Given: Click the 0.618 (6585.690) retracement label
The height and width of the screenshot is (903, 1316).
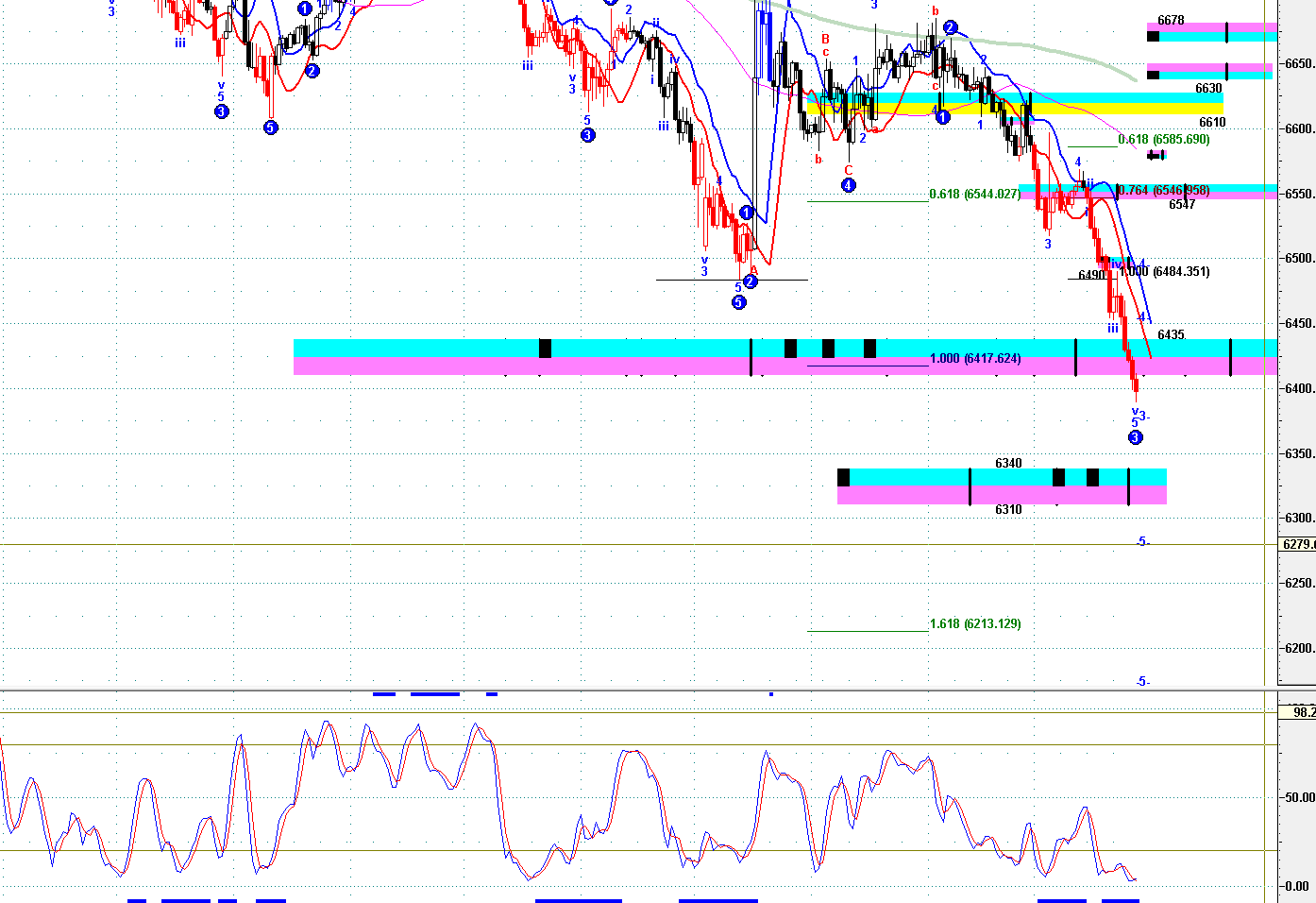Looking at the screenshot, I should (1163, 140).
